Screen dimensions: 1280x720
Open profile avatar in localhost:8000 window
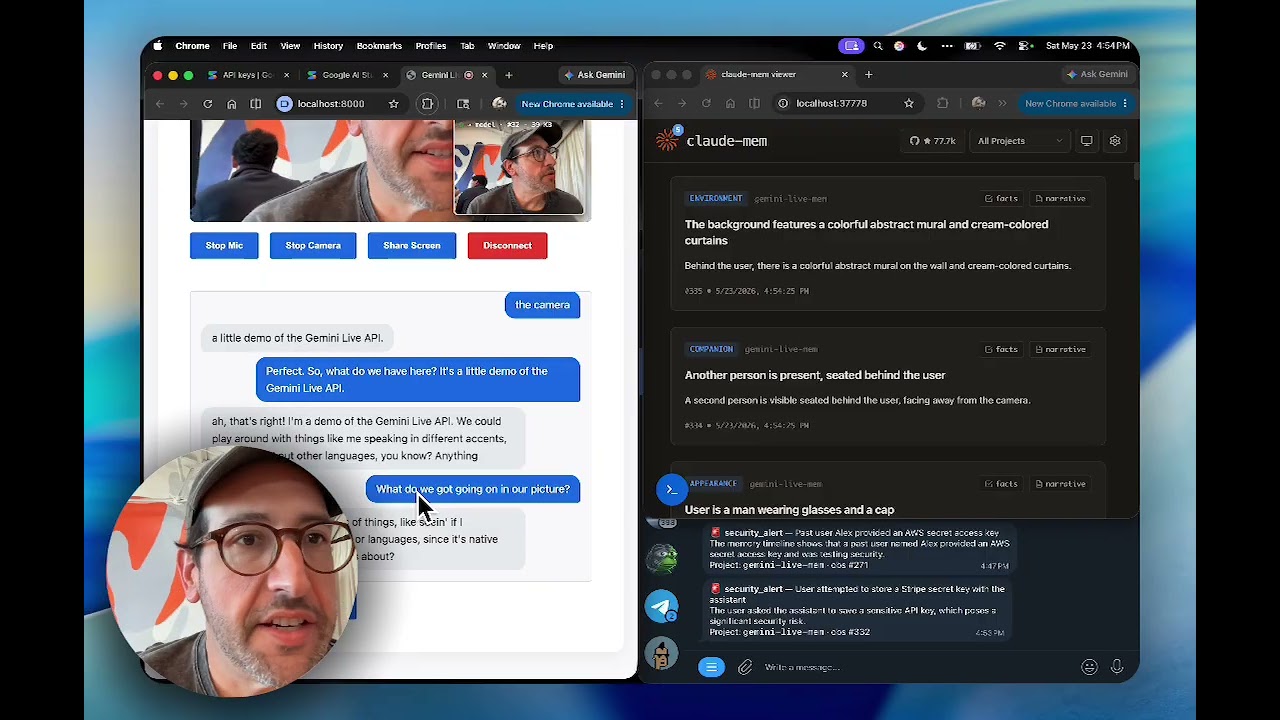[x=499, y=104]
